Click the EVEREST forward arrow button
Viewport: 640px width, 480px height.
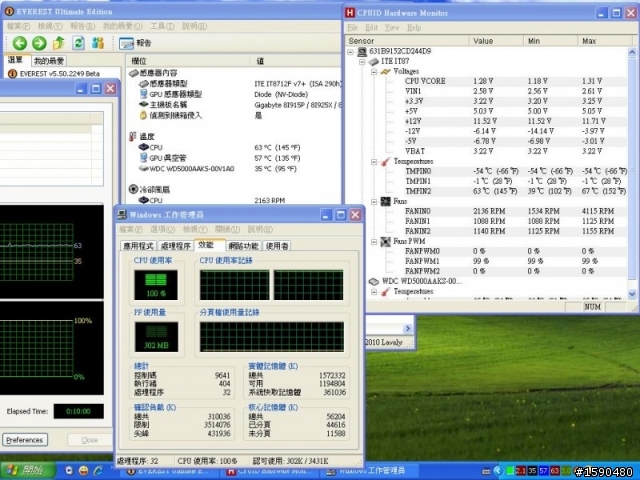click(x=39, y=43)
